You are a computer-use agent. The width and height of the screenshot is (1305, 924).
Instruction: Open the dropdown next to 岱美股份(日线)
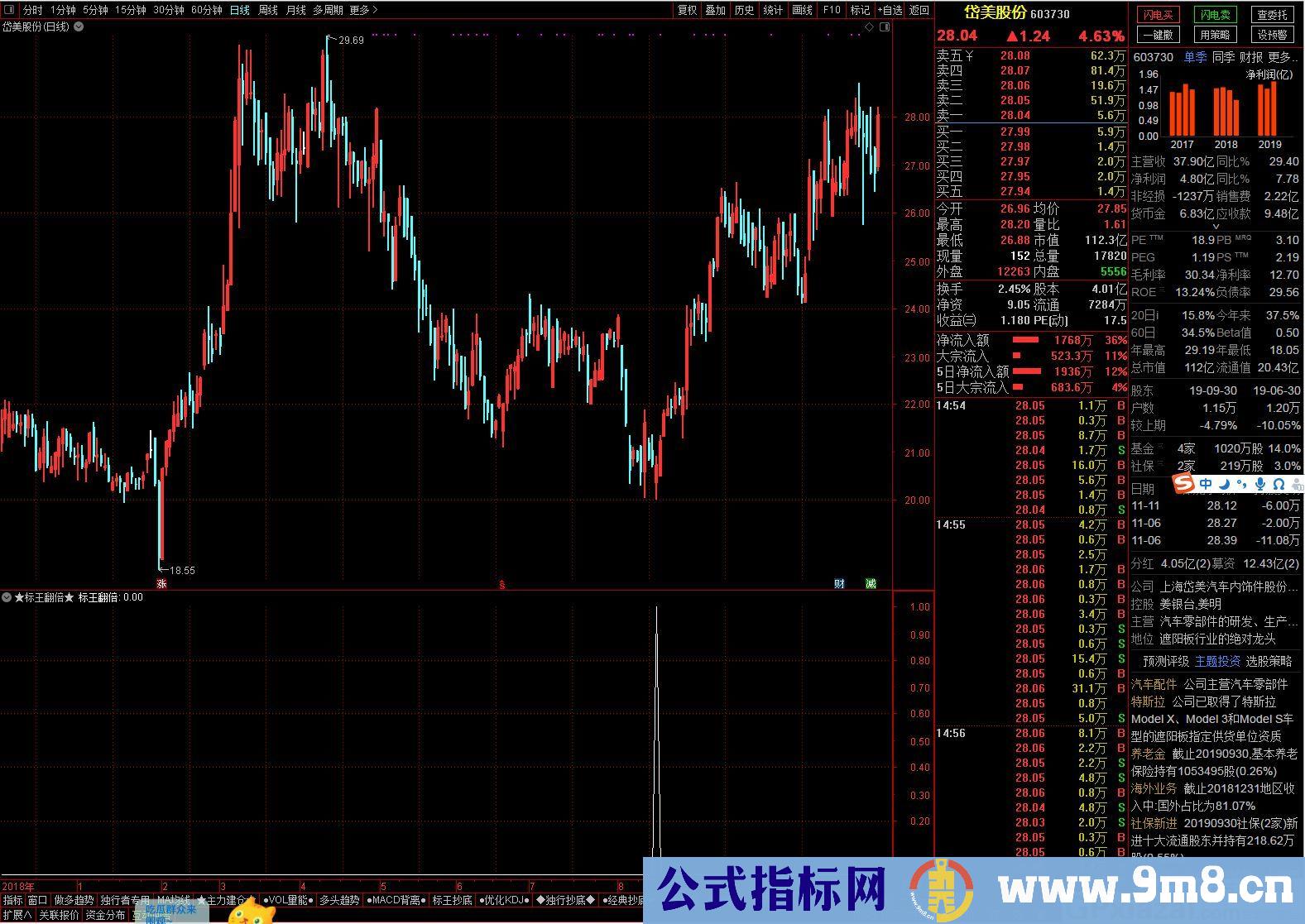pos(79,26)
